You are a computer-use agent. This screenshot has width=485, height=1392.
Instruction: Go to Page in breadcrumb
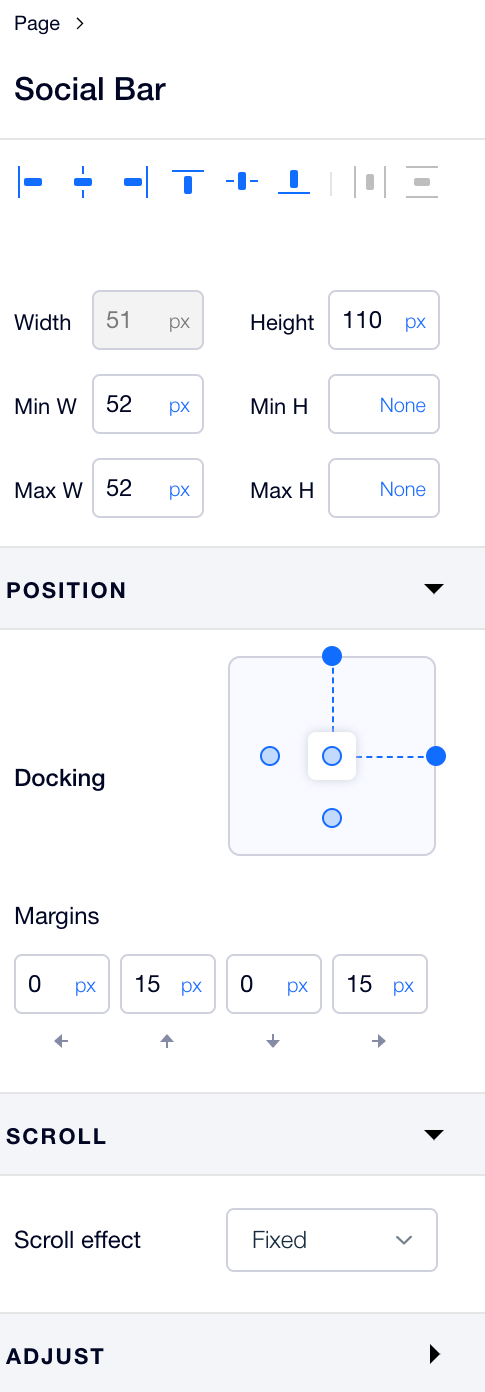point(37,24)
